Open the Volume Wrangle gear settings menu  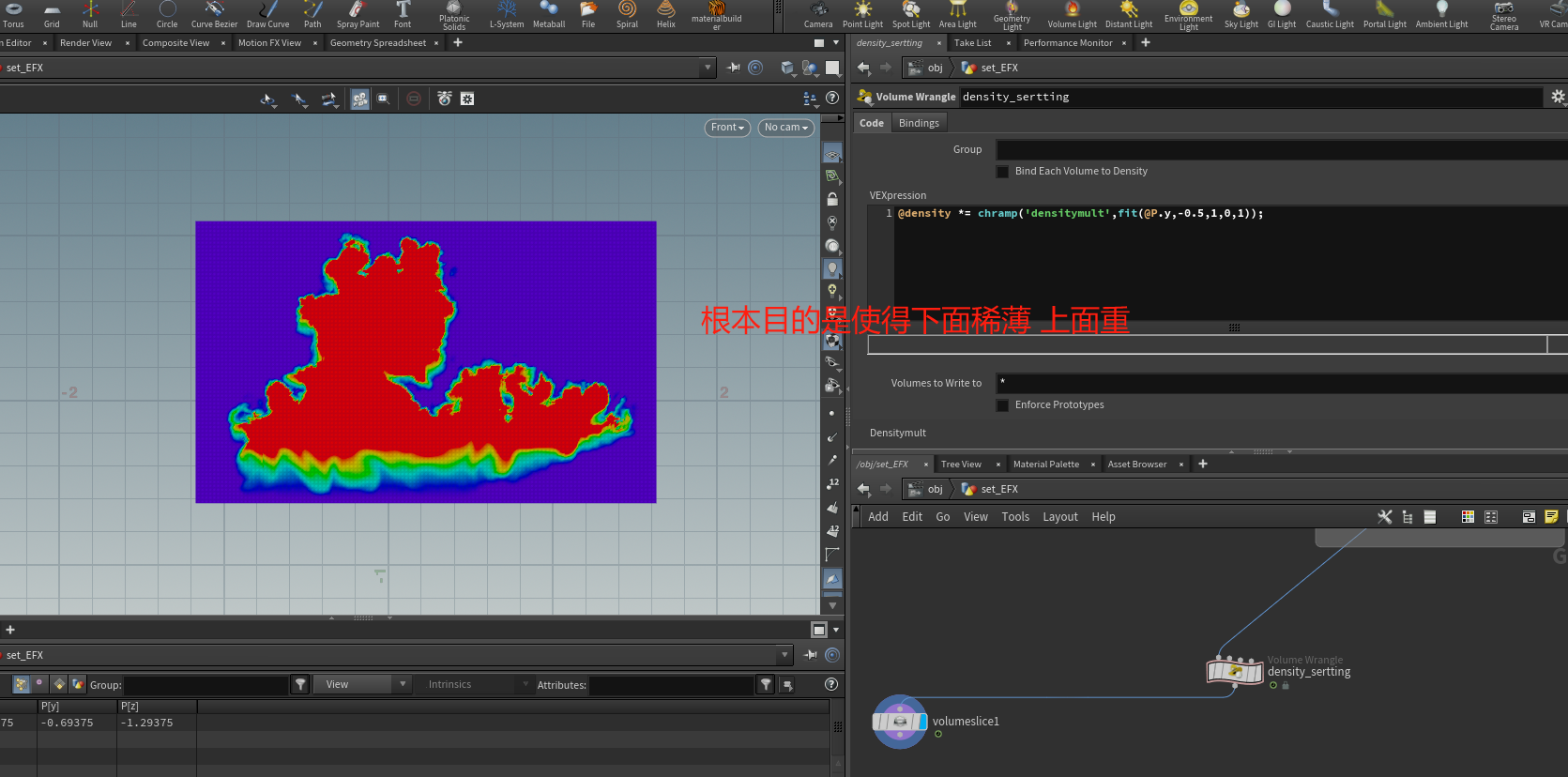pyautogui.click(x=1558, y=97)
